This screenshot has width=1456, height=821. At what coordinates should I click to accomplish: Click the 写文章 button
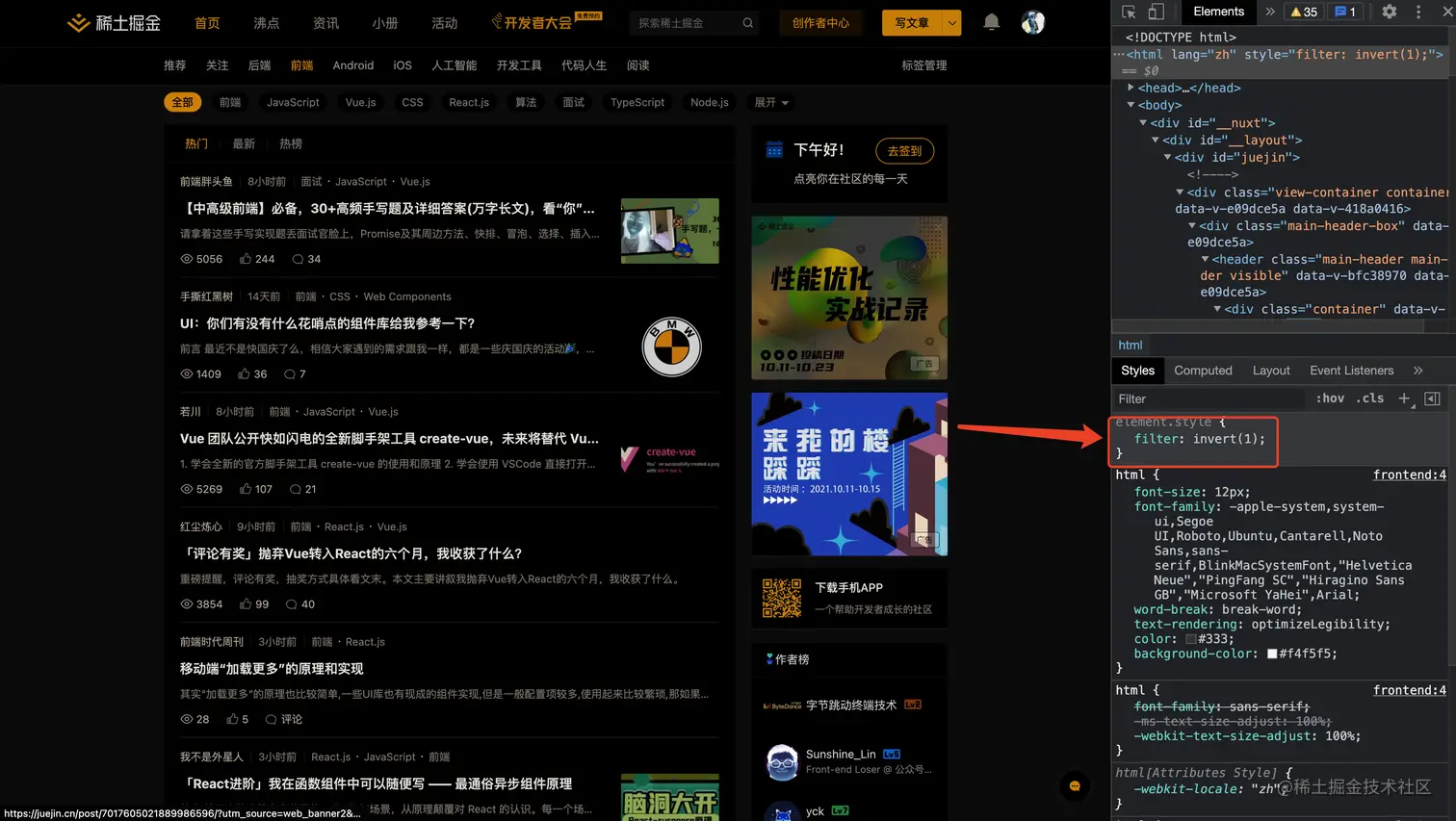912,23
